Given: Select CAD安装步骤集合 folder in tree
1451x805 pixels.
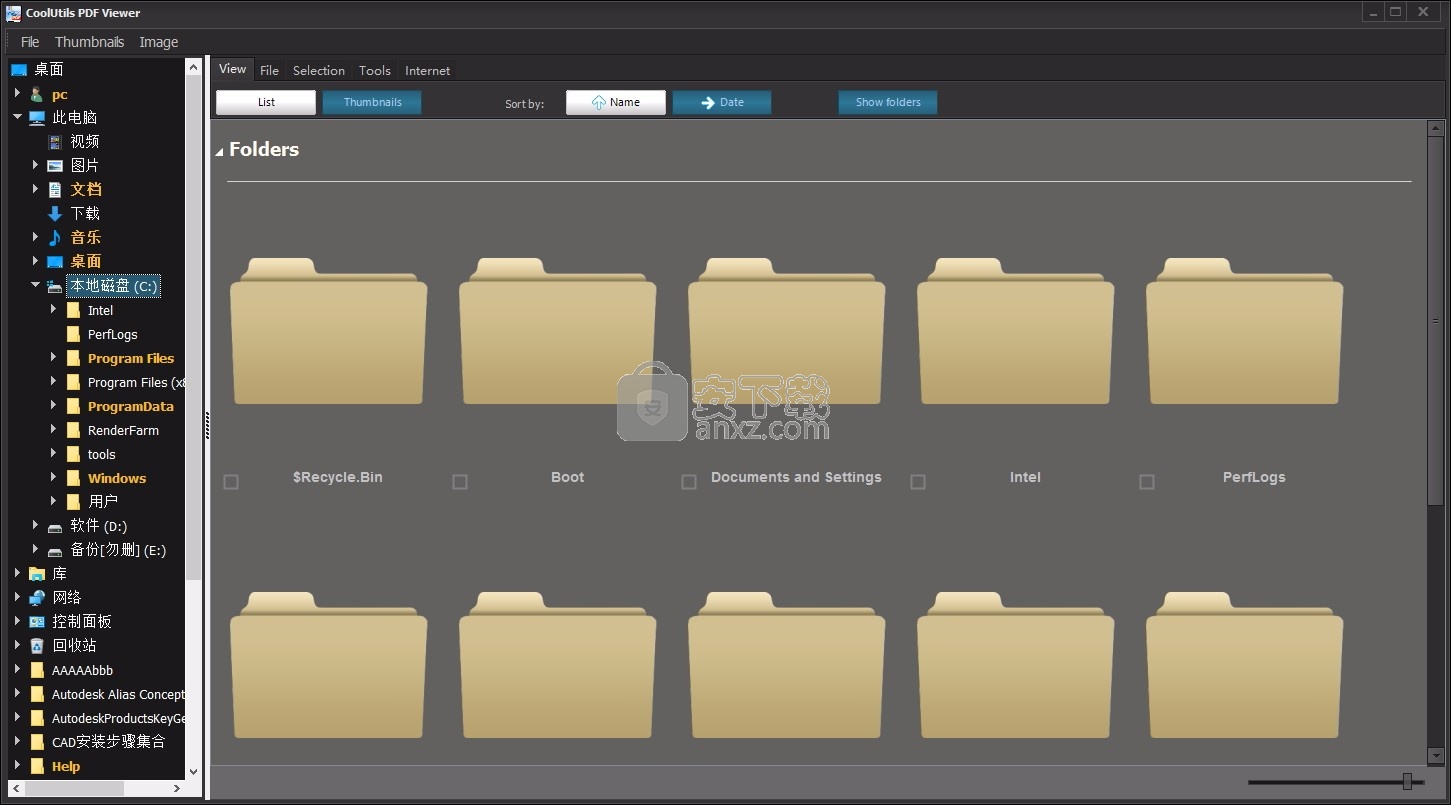Looking at the screenshot, I should click(x=109, y=742).
